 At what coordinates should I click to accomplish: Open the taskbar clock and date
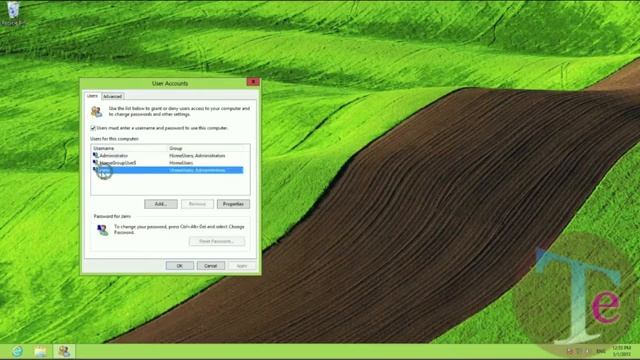622,351
